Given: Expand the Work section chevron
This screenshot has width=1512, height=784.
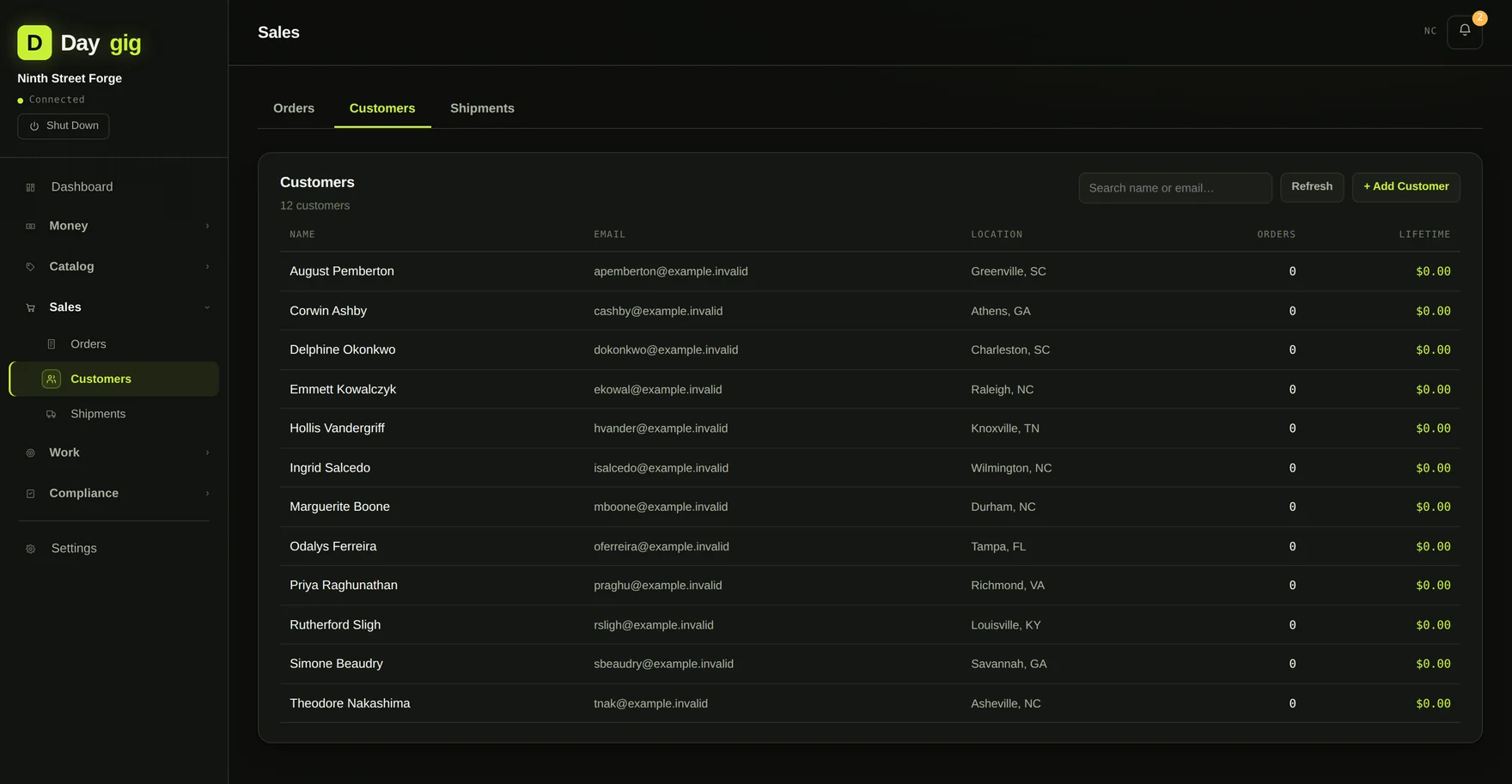Looking at the screenshot, I should click(x=207, y=453).
